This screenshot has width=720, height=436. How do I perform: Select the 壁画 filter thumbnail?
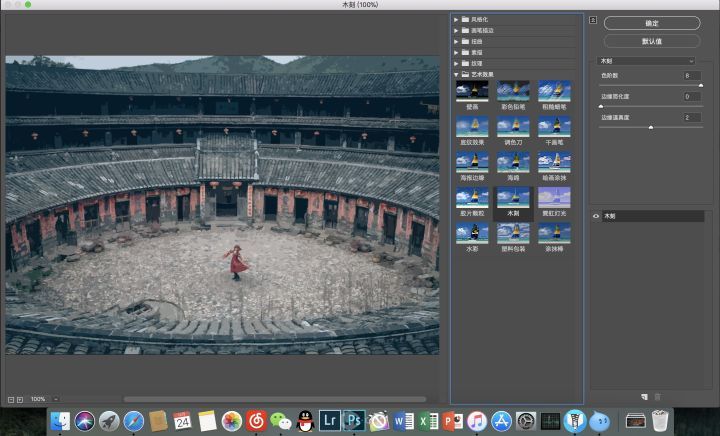tap(472, 91)
